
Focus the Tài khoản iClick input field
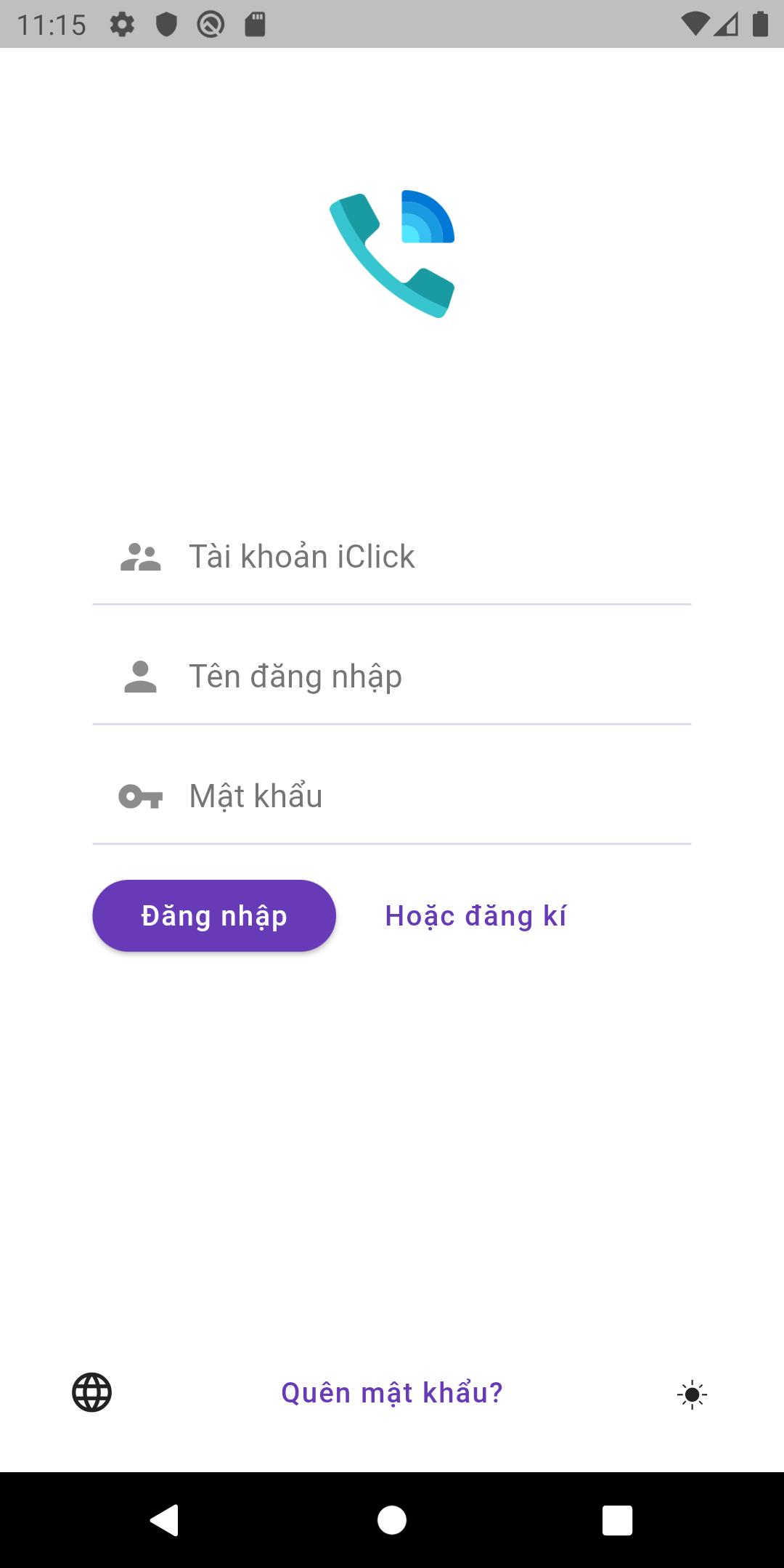[x=392, y=557]
